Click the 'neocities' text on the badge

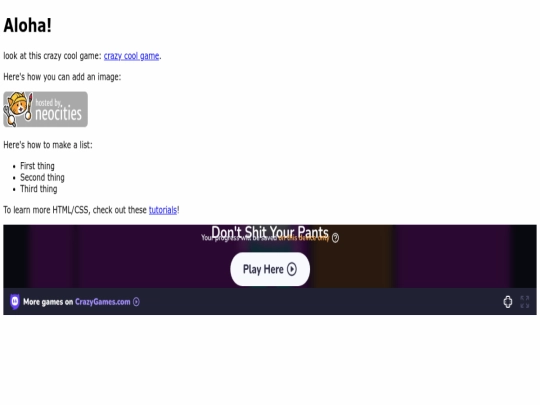59,114
